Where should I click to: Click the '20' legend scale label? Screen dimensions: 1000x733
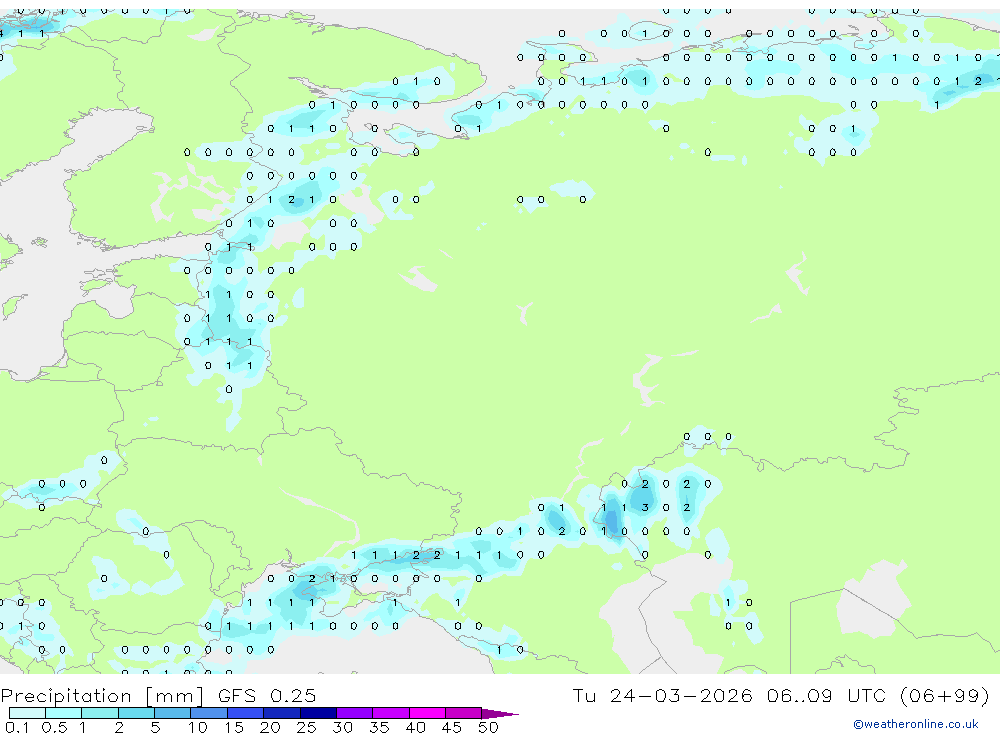[x=270, y=727]
